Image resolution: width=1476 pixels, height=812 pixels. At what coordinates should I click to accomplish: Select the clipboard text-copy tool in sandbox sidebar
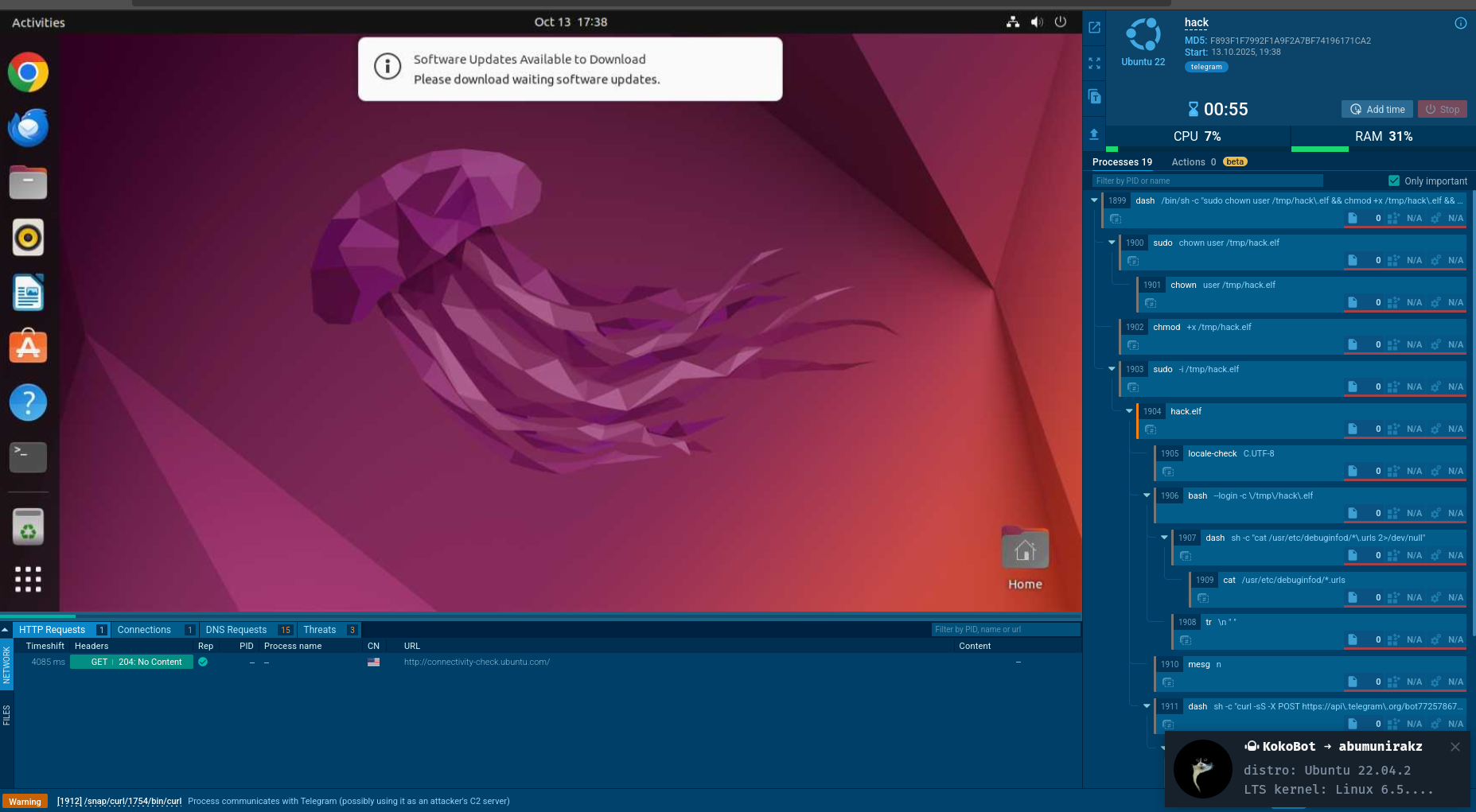pyautogui.click(x=1094, y=97)
